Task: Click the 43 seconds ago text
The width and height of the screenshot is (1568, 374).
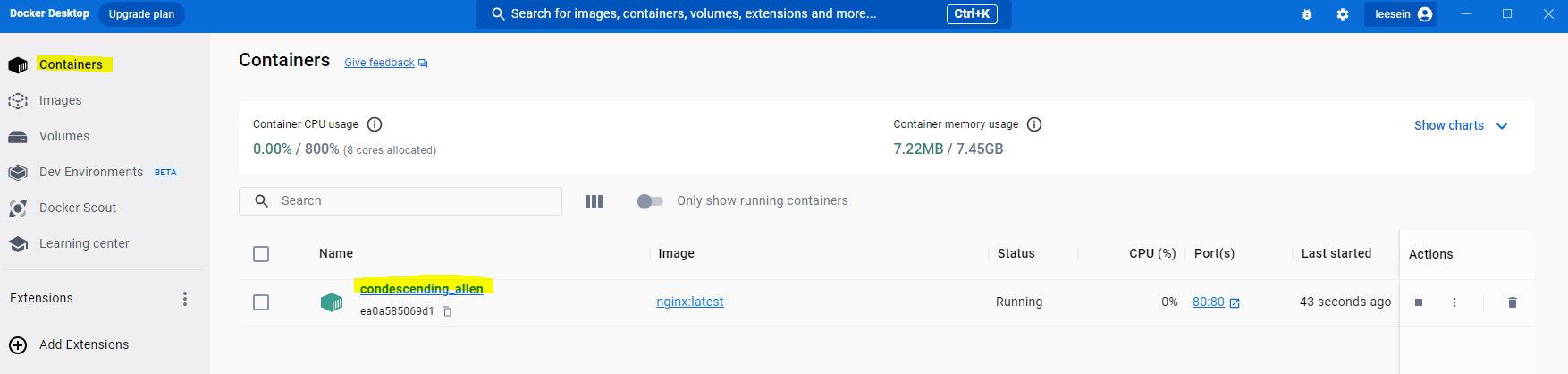Action: pos(1345,302)
